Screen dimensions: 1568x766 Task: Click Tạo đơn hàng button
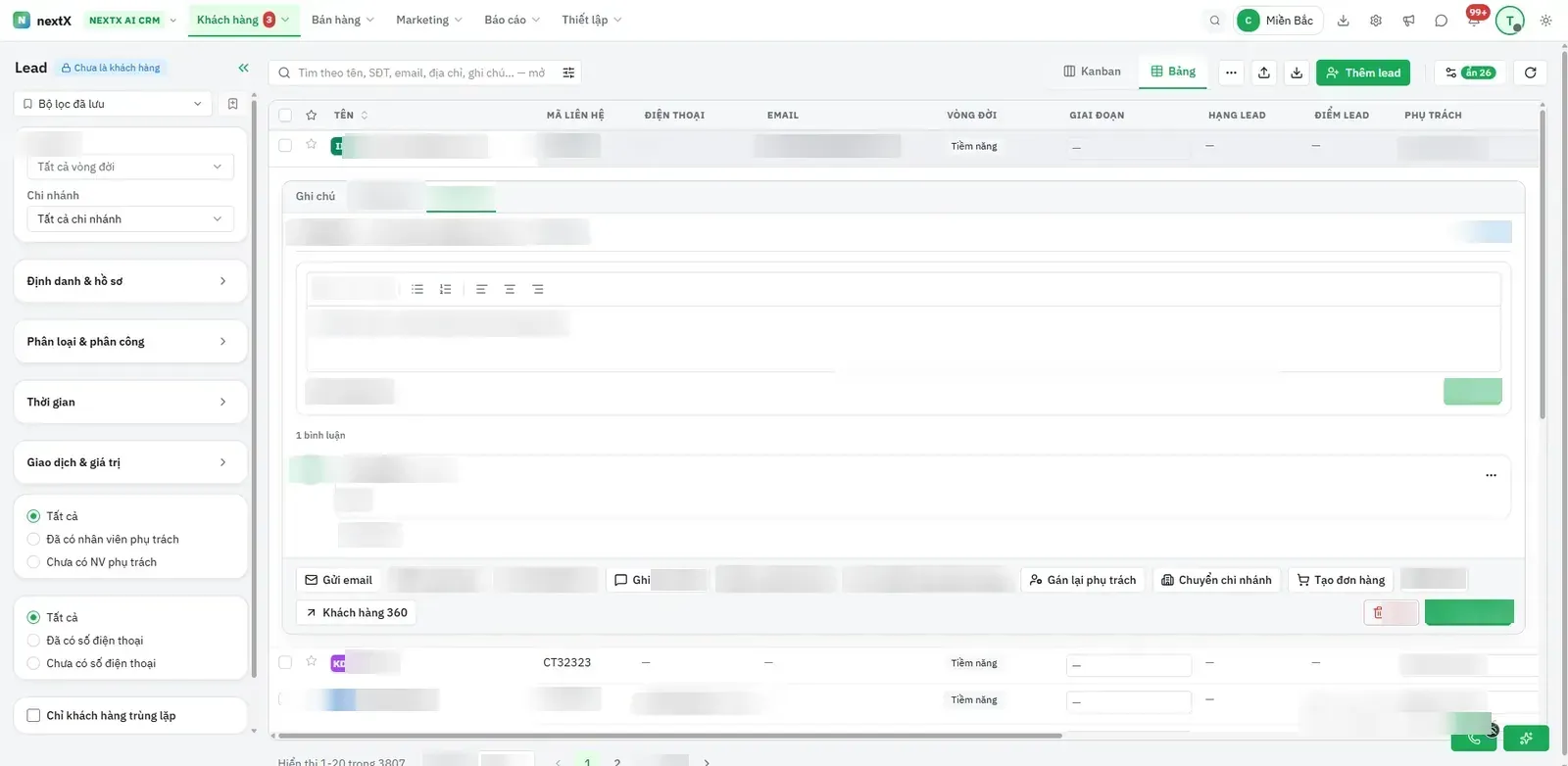point(1341,580)
